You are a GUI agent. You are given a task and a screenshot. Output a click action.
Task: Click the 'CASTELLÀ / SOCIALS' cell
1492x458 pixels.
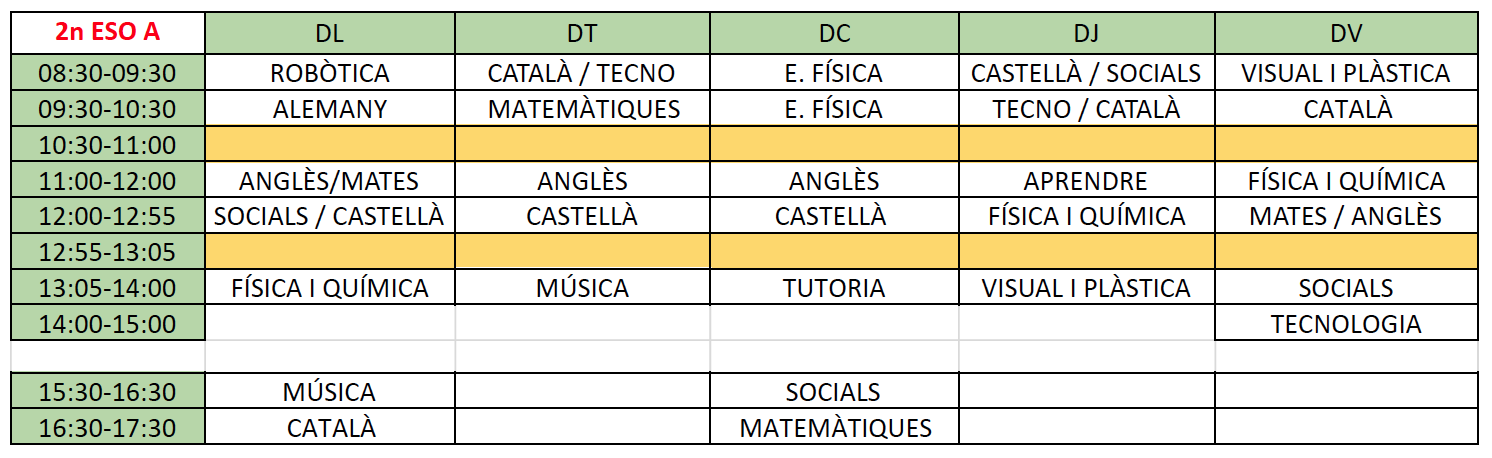pos(1087,73)
